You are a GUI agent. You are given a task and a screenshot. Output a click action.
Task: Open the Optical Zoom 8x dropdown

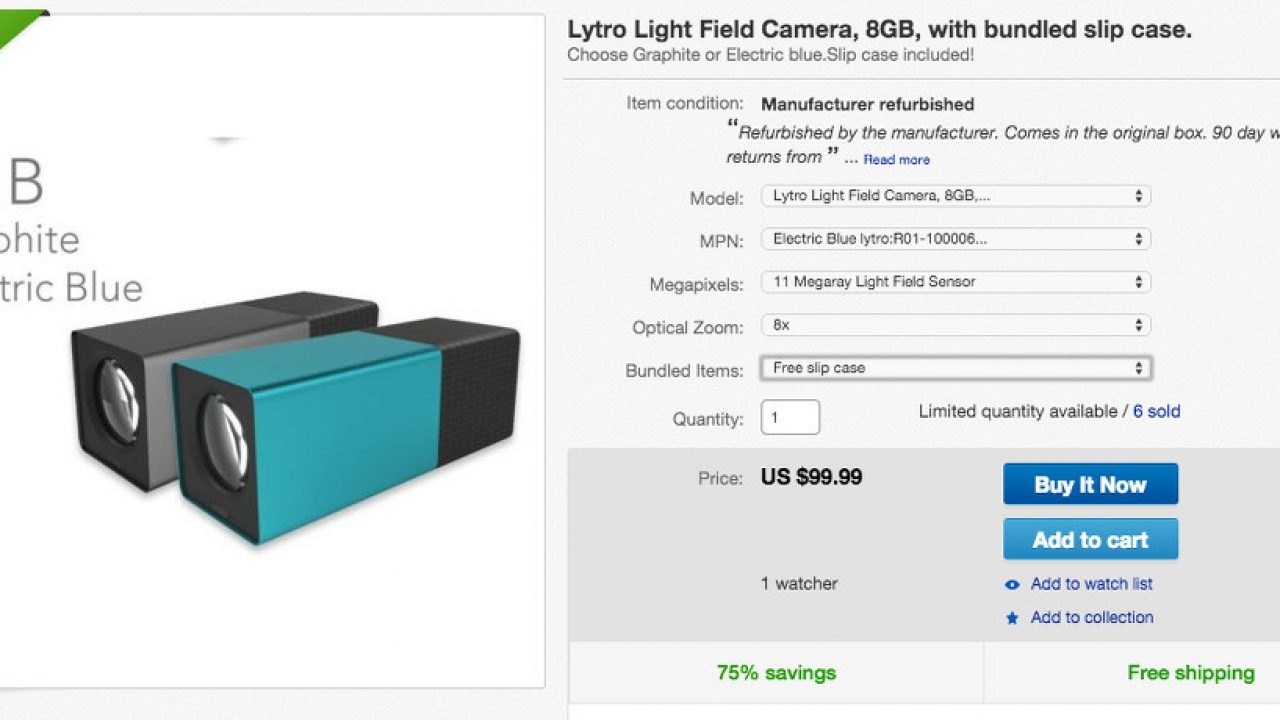click(955, 325)
